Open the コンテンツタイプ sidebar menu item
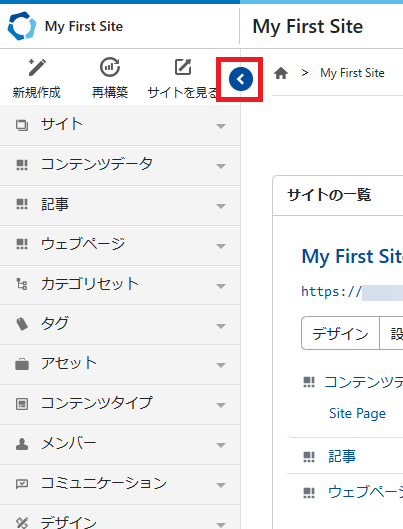This screenshot has width=403, height=529. 120,405
